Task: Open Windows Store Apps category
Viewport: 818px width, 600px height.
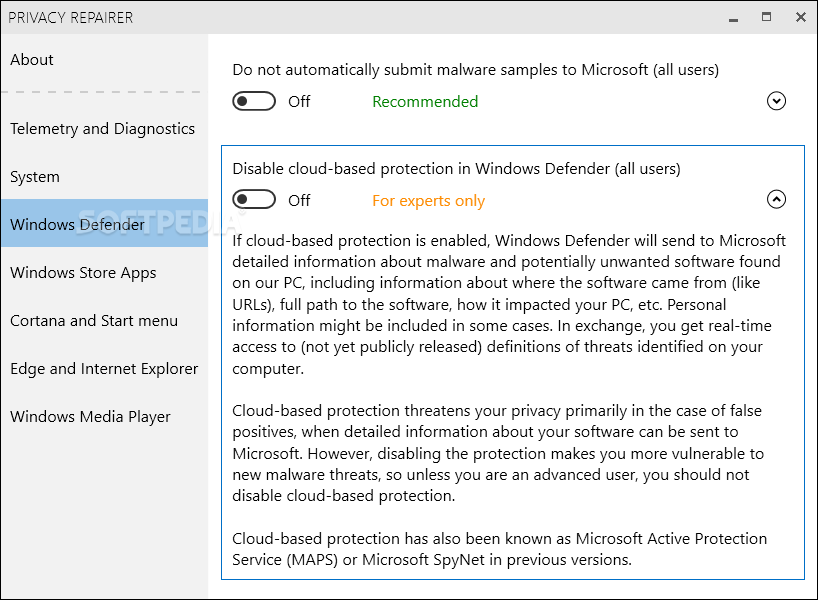Action: pyautogui.click(x=83, y=273)
